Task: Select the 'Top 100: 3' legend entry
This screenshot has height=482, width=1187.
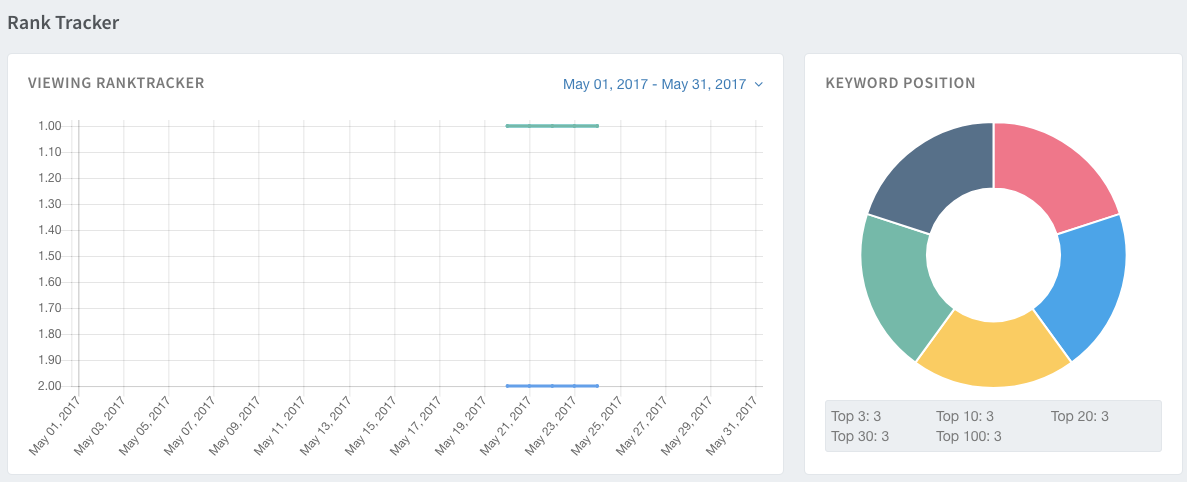Action: [x=968, y=436]
